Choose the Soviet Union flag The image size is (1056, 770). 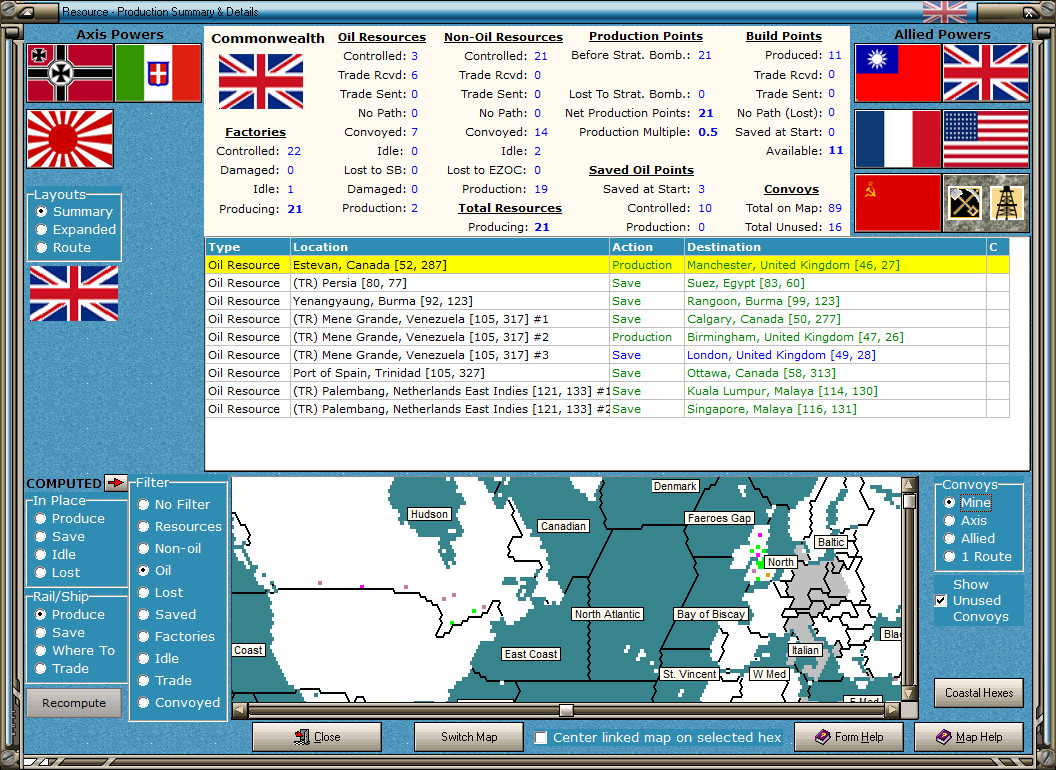(x=897, y=203)
